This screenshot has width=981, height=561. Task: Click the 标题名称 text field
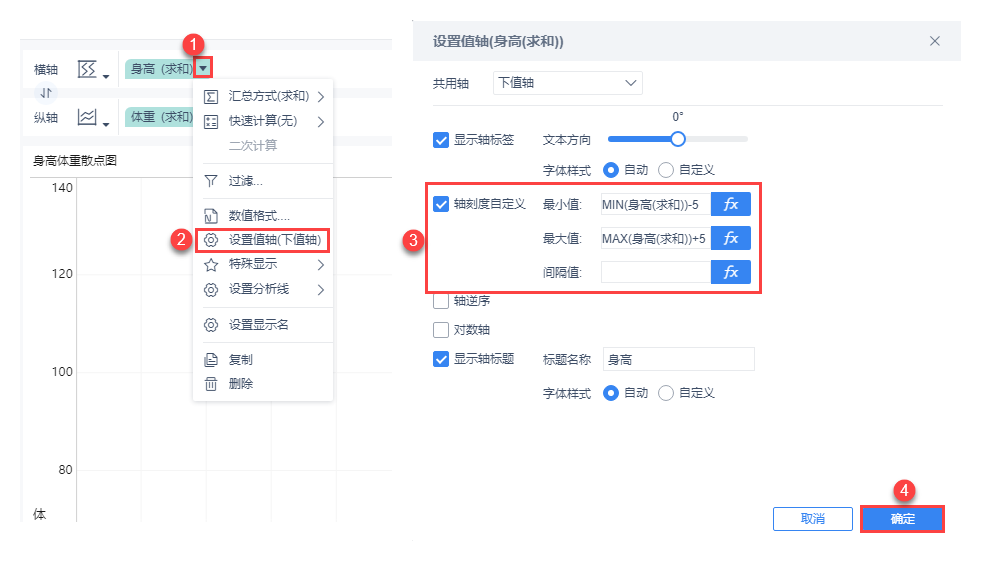678,359
